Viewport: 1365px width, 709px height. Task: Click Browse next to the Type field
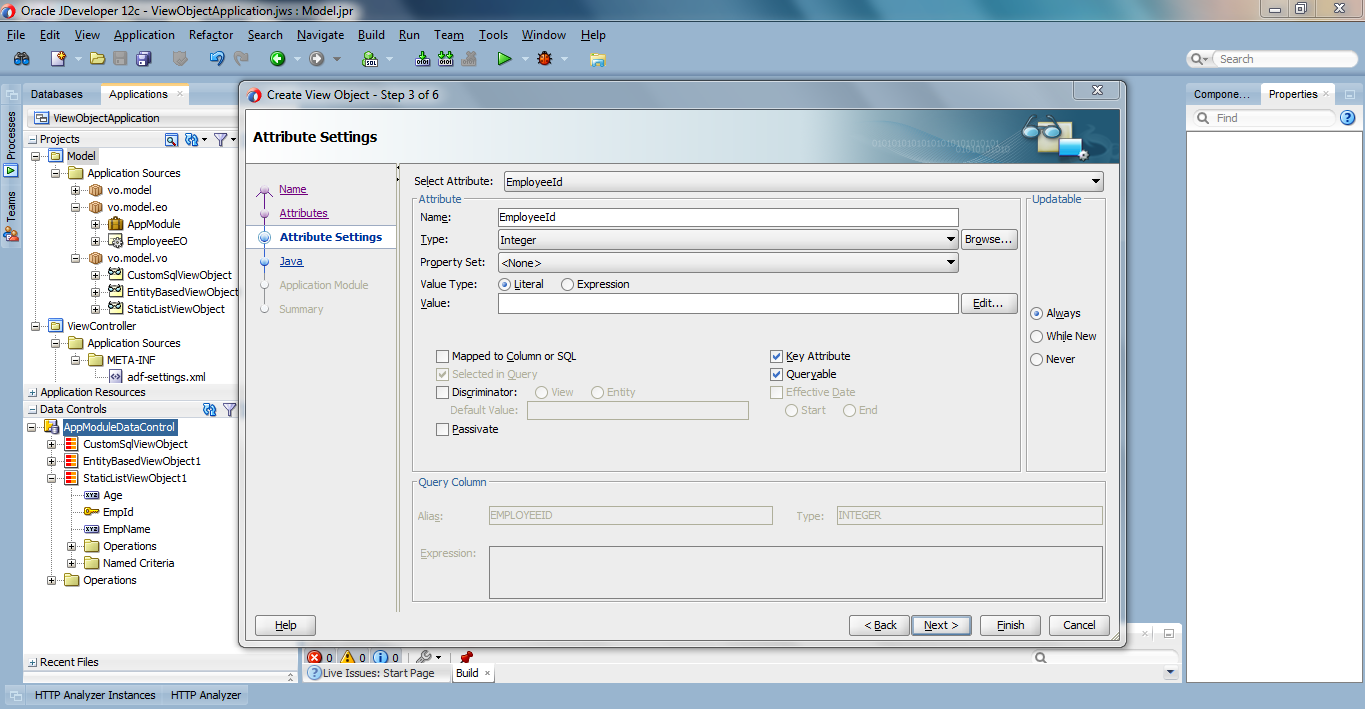(989, 239)
